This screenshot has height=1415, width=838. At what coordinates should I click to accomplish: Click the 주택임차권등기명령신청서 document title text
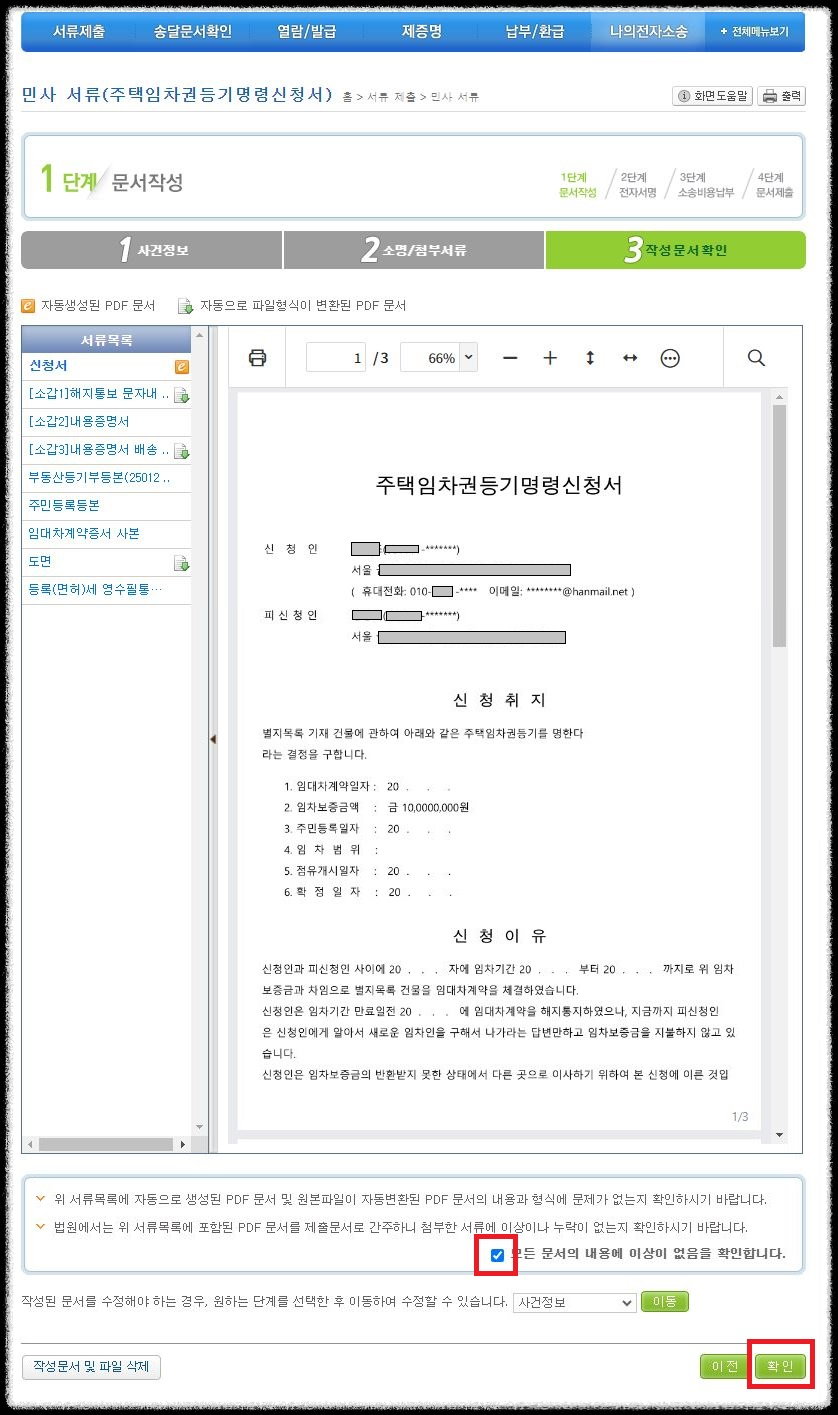[499, 486]
